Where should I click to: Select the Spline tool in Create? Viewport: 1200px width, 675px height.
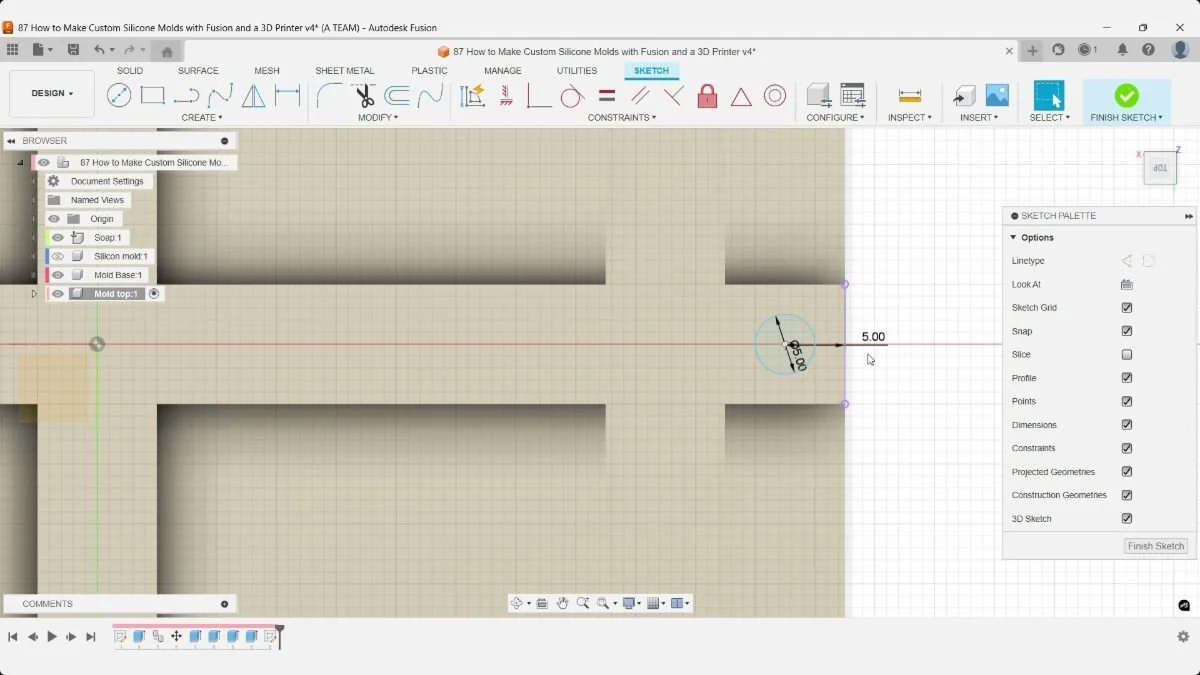click(220, 95)
